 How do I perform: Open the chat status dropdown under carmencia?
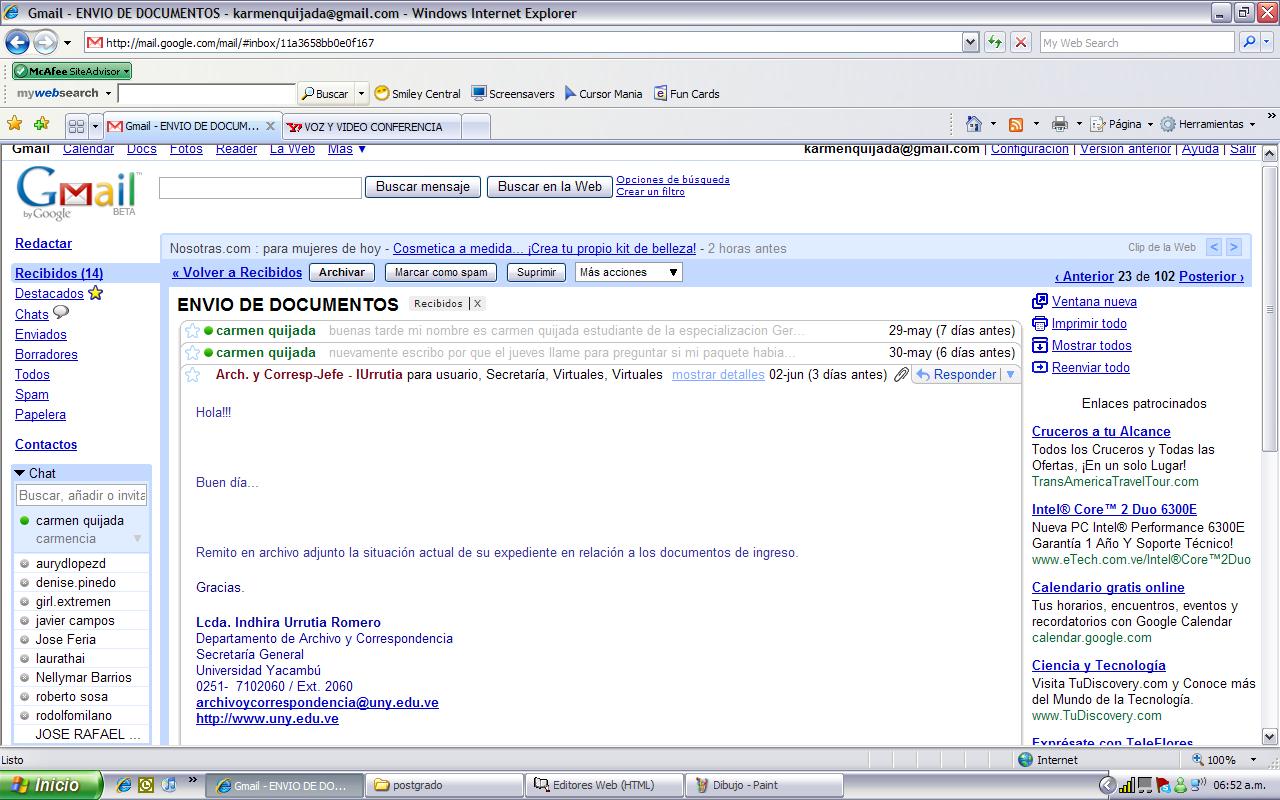pyautogui.click(x=137, y=538)
